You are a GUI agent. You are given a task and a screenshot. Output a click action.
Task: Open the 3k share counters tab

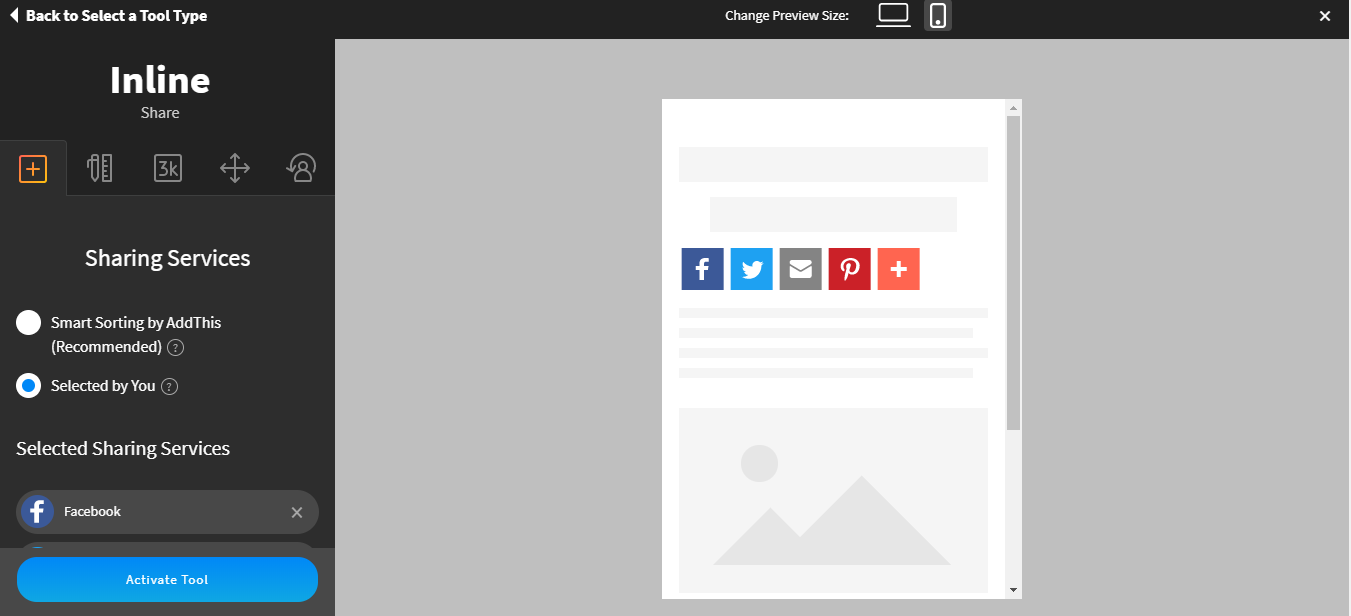click(x=167, y=168)
